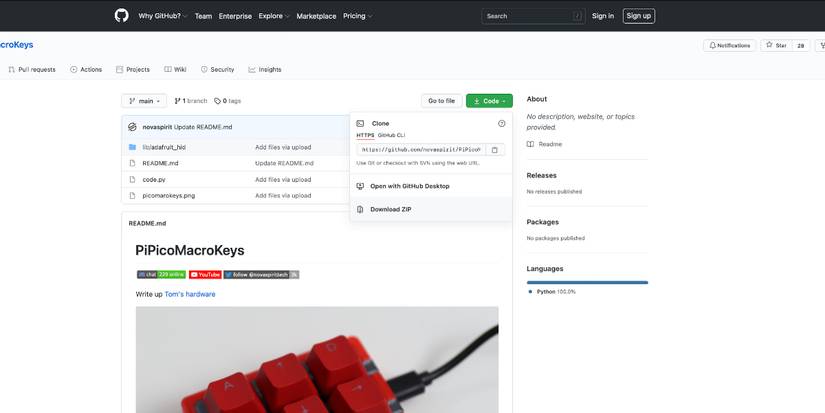
Task: Click the adafruit_hid folder icon
Action: coord(132,147)
